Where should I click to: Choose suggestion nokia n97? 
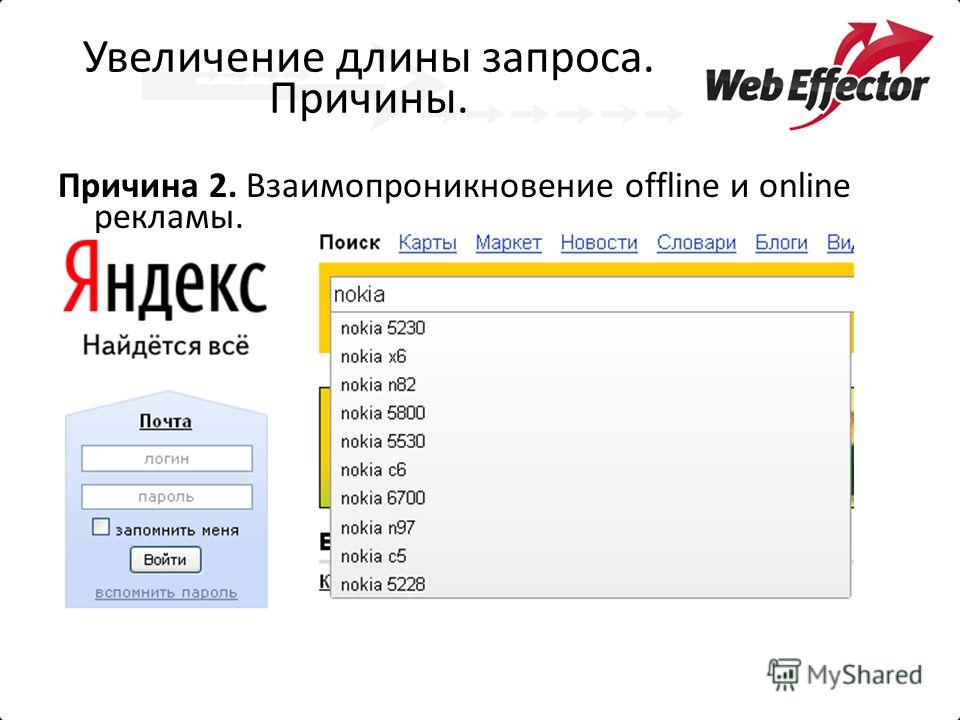[x=590, y=527]
